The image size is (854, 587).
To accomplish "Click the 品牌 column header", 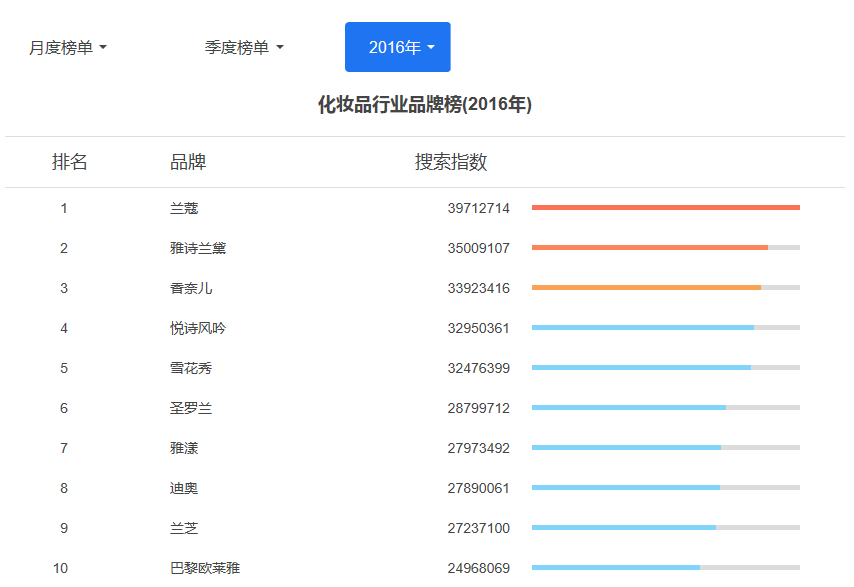I will (x=188, y=162).
